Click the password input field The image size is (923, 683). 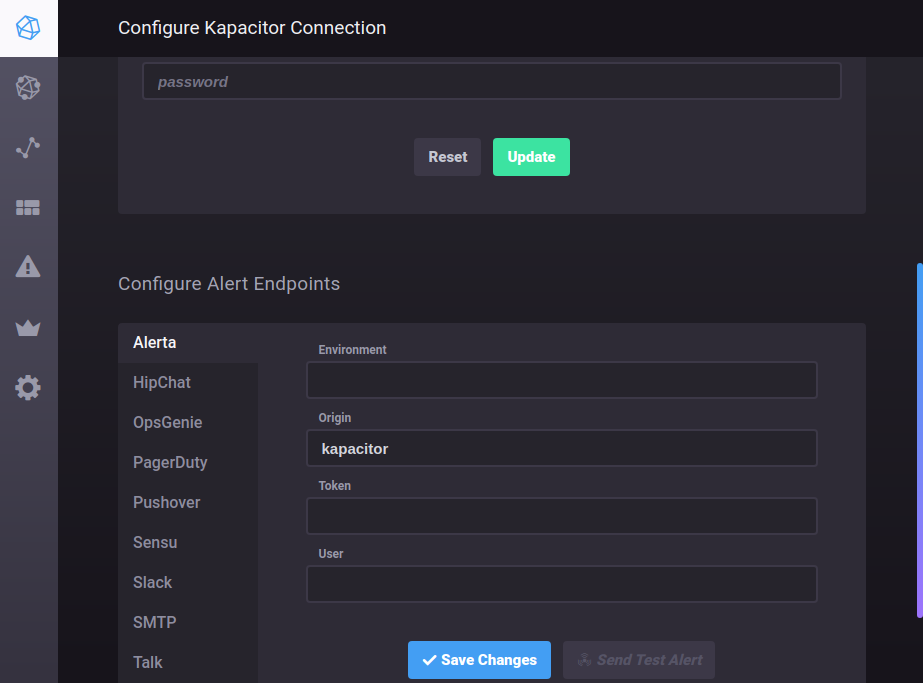pyautogui.click(x=492, y=81)
